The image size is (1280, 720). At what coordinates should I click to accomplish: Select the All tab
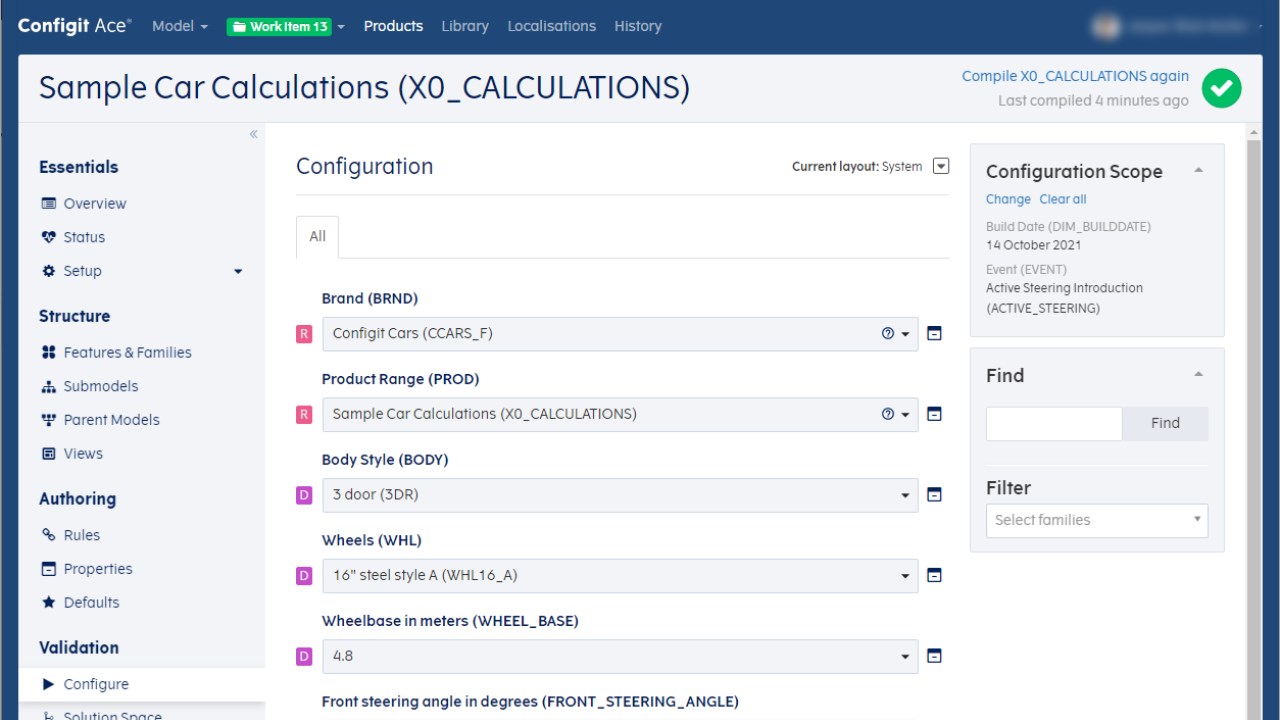317,237
